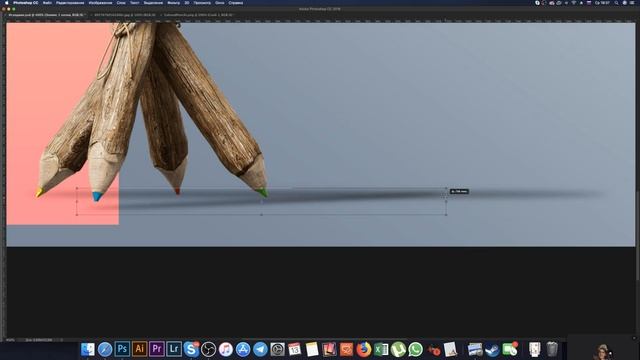
Task: Open the App Store dock icon
Action: (x=243, y=349)
